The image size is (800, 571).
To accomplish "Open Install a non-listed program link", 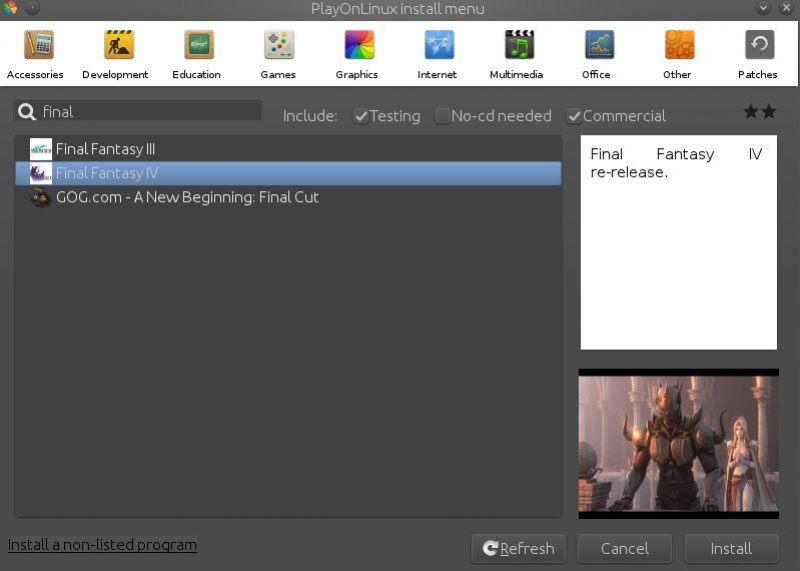I will click(103, 545).
